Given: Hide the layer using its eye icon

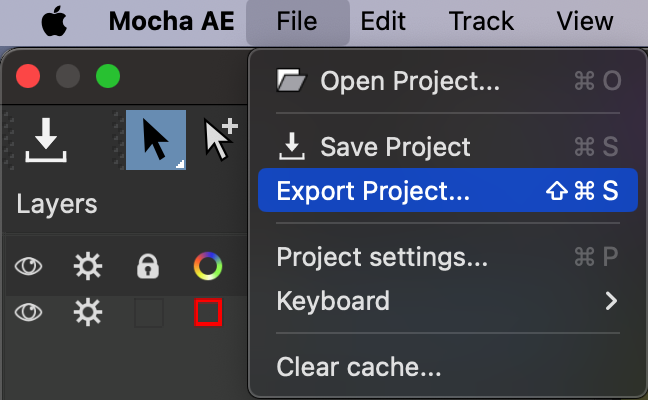Looking at the screenshot, I should tap(30, 313).
